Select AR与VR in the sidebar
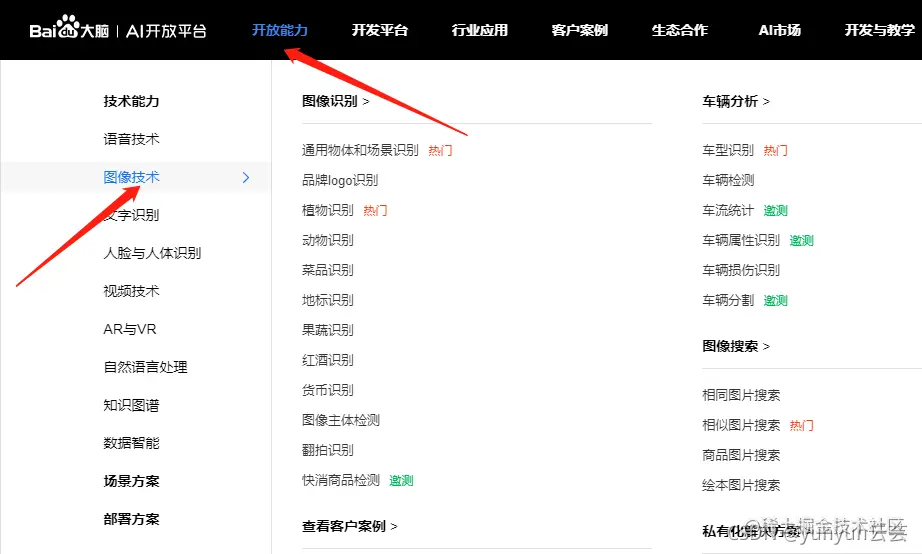Screen dimensions: 922x554 [x=130, y=329]
